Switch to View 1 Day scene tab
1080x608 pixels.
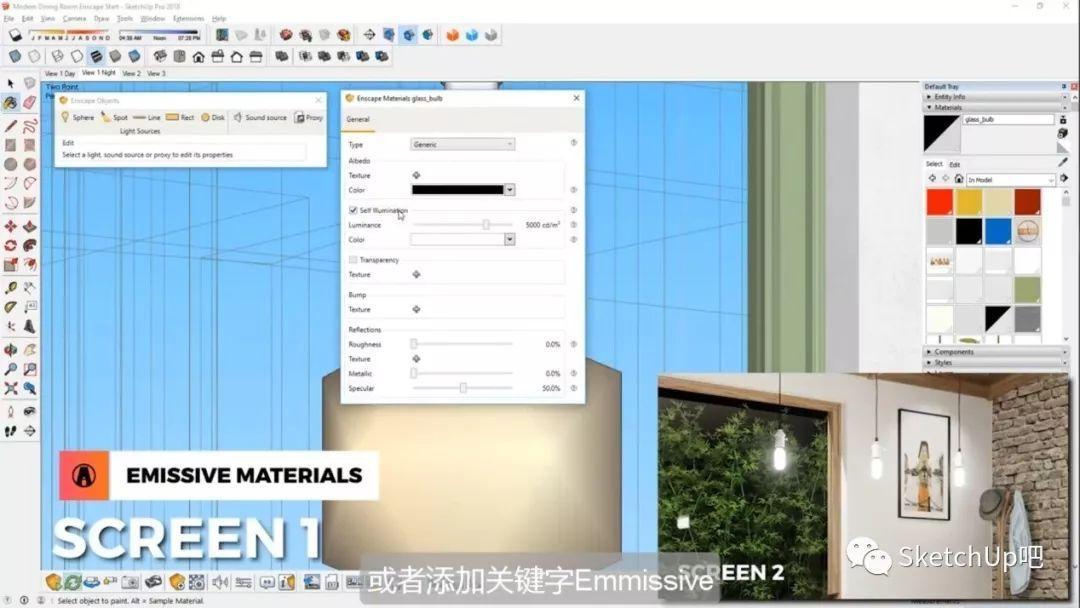pos(60,73)
